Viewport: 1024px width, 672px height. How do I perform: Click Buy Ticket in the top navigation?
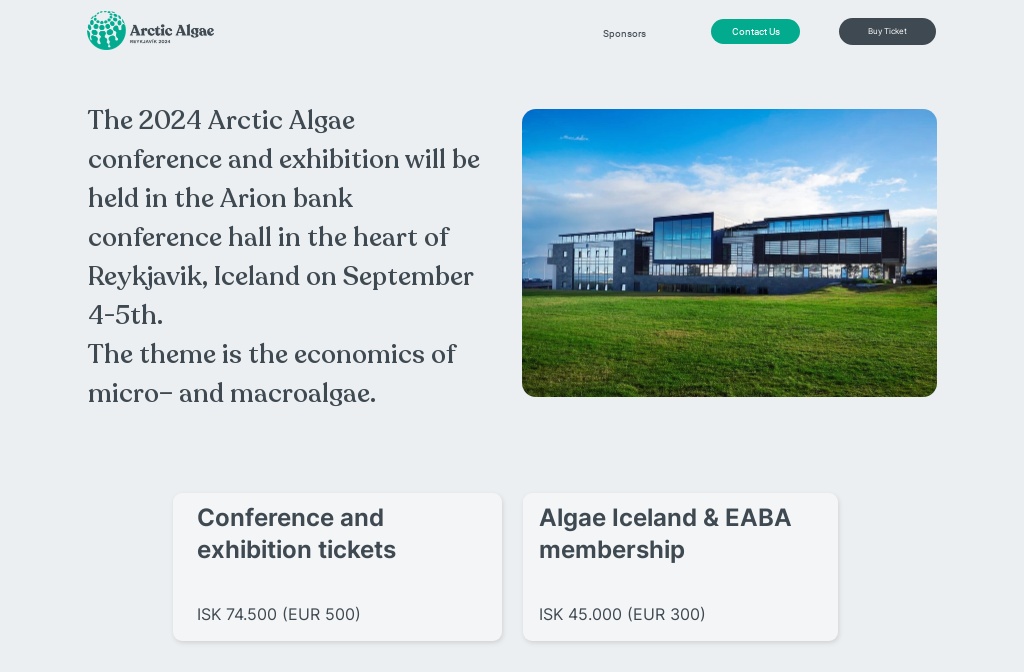click(x=887, y=31)
